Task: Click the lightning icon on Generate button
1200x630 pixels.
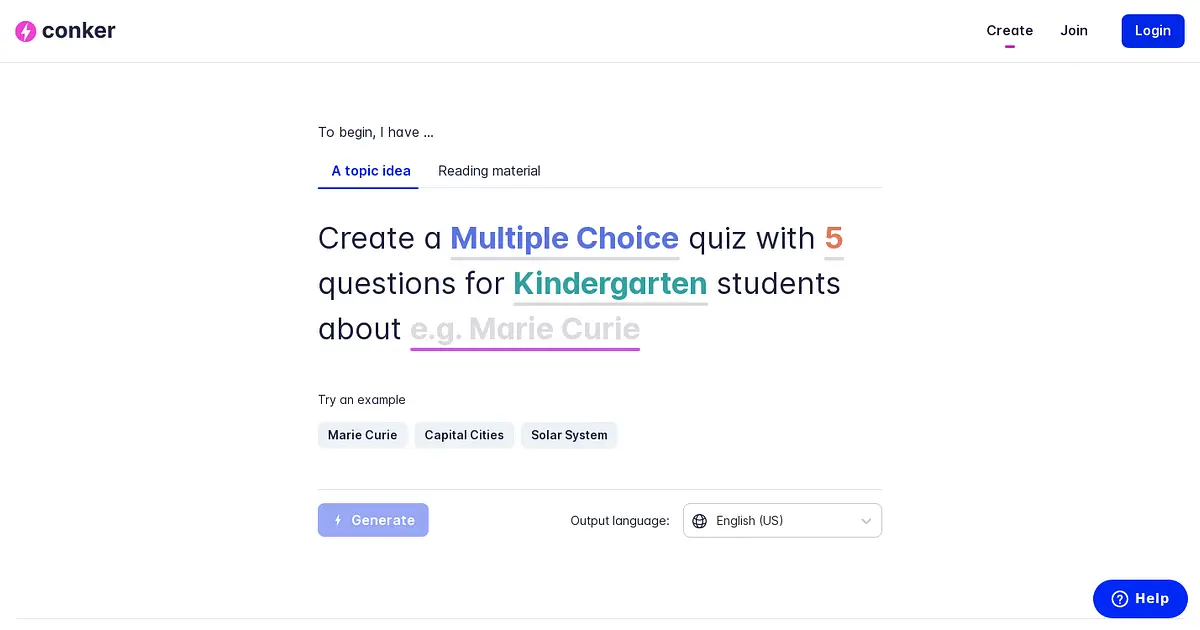Action: 338,520
